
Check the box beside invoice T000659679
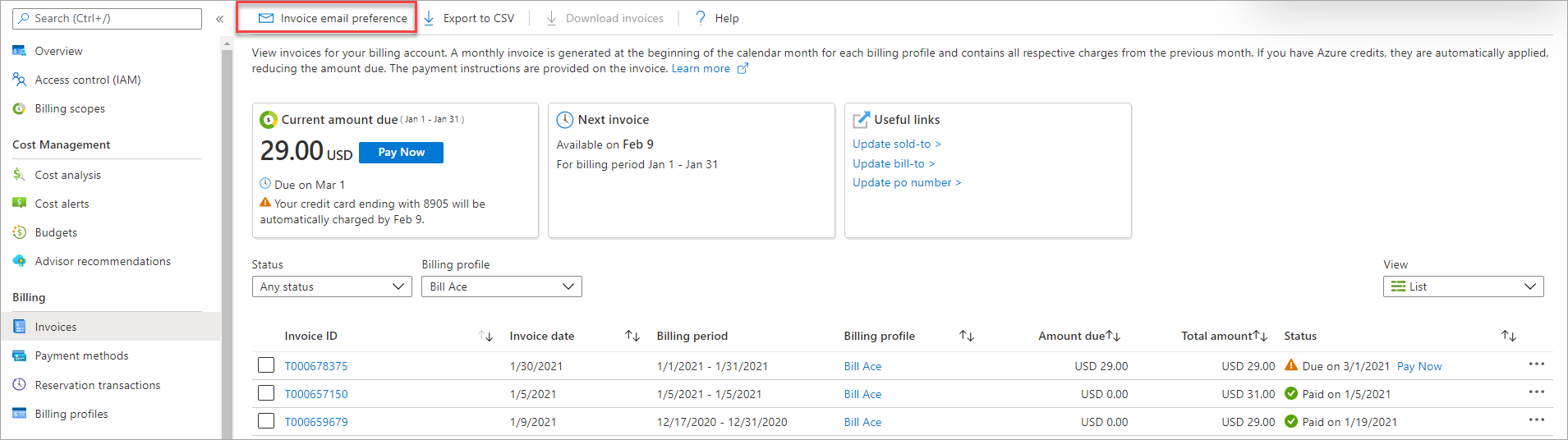[266, 421]
